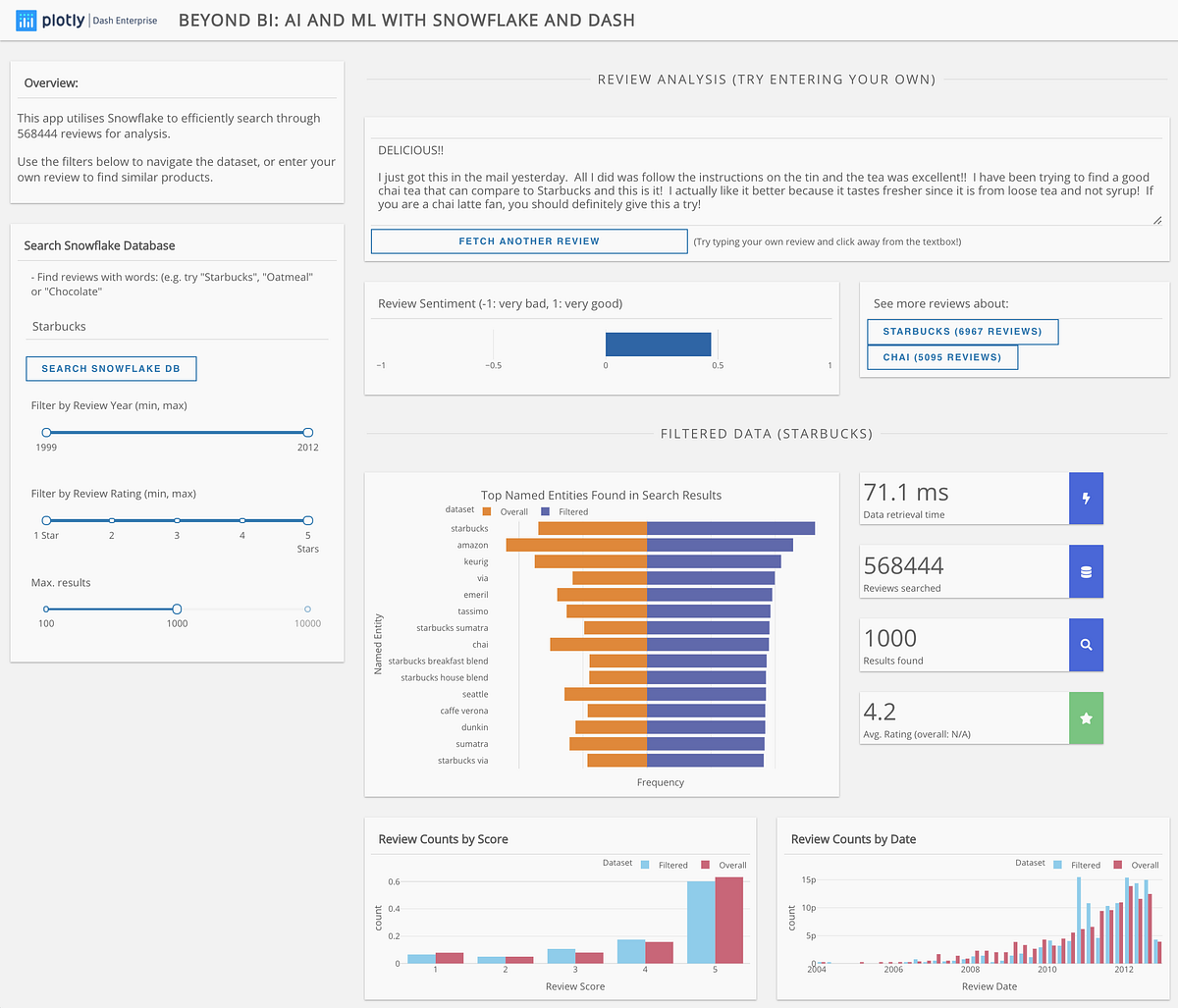Click the FETCH ANOTHER REVIEW button
Image resolution: width=1178 pixels, height=1008 pixels.
pyautogui.click(x=528, y=240)
